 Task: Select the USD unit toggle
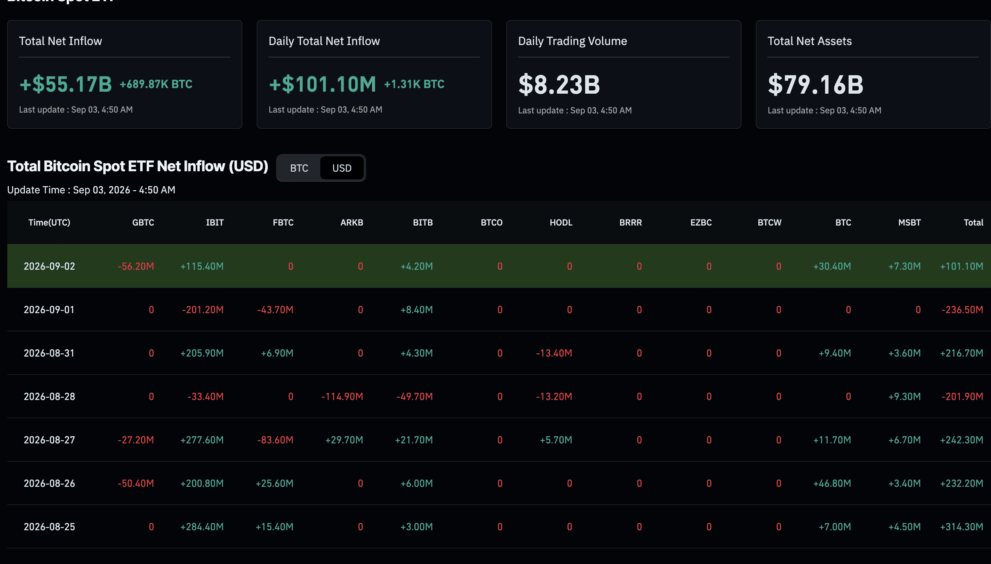(342, 168)
